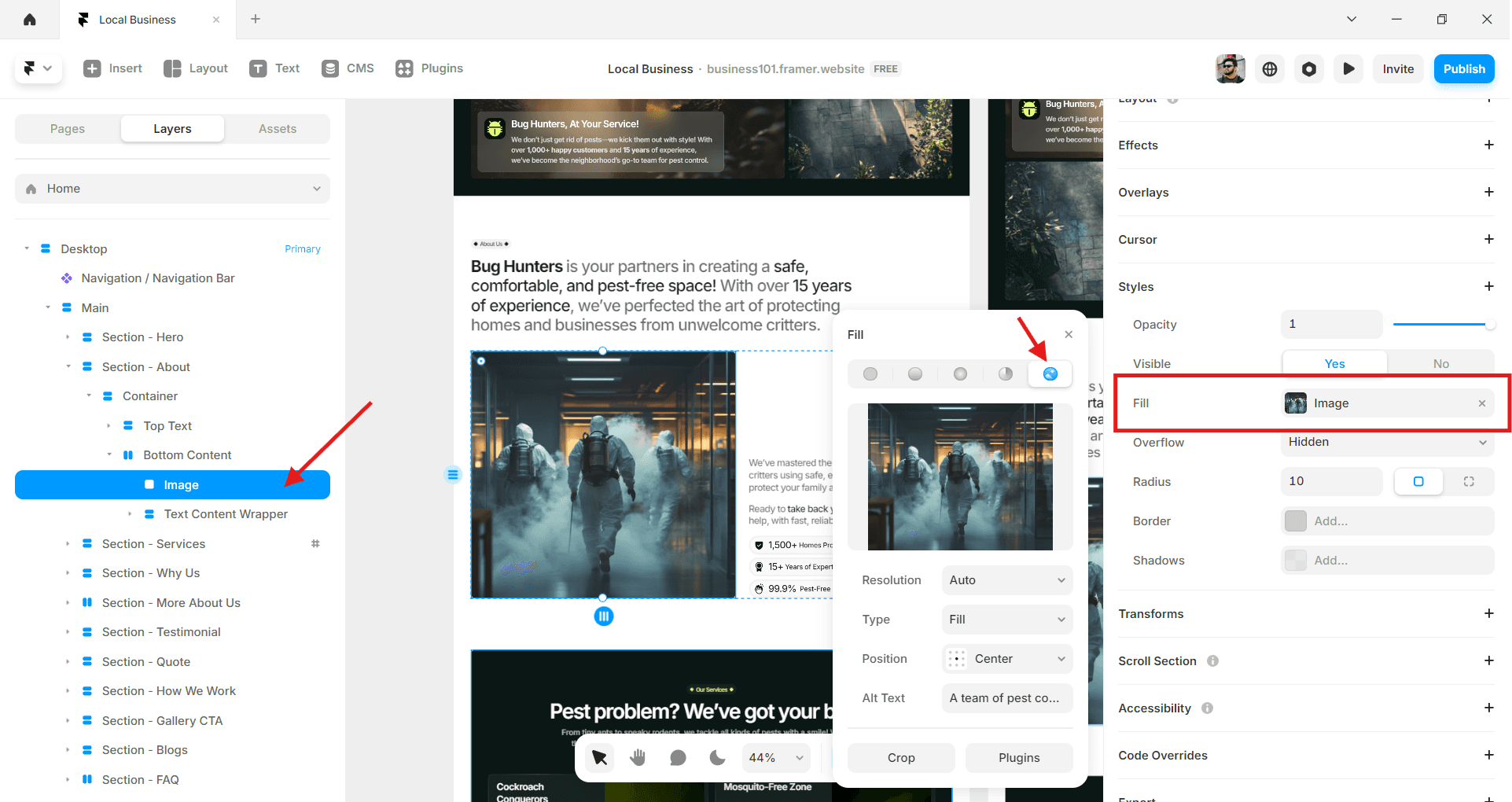Open the Shadows color swatch
Image resolution: width=1512 pixels, height=802 pixels.
1295,561
